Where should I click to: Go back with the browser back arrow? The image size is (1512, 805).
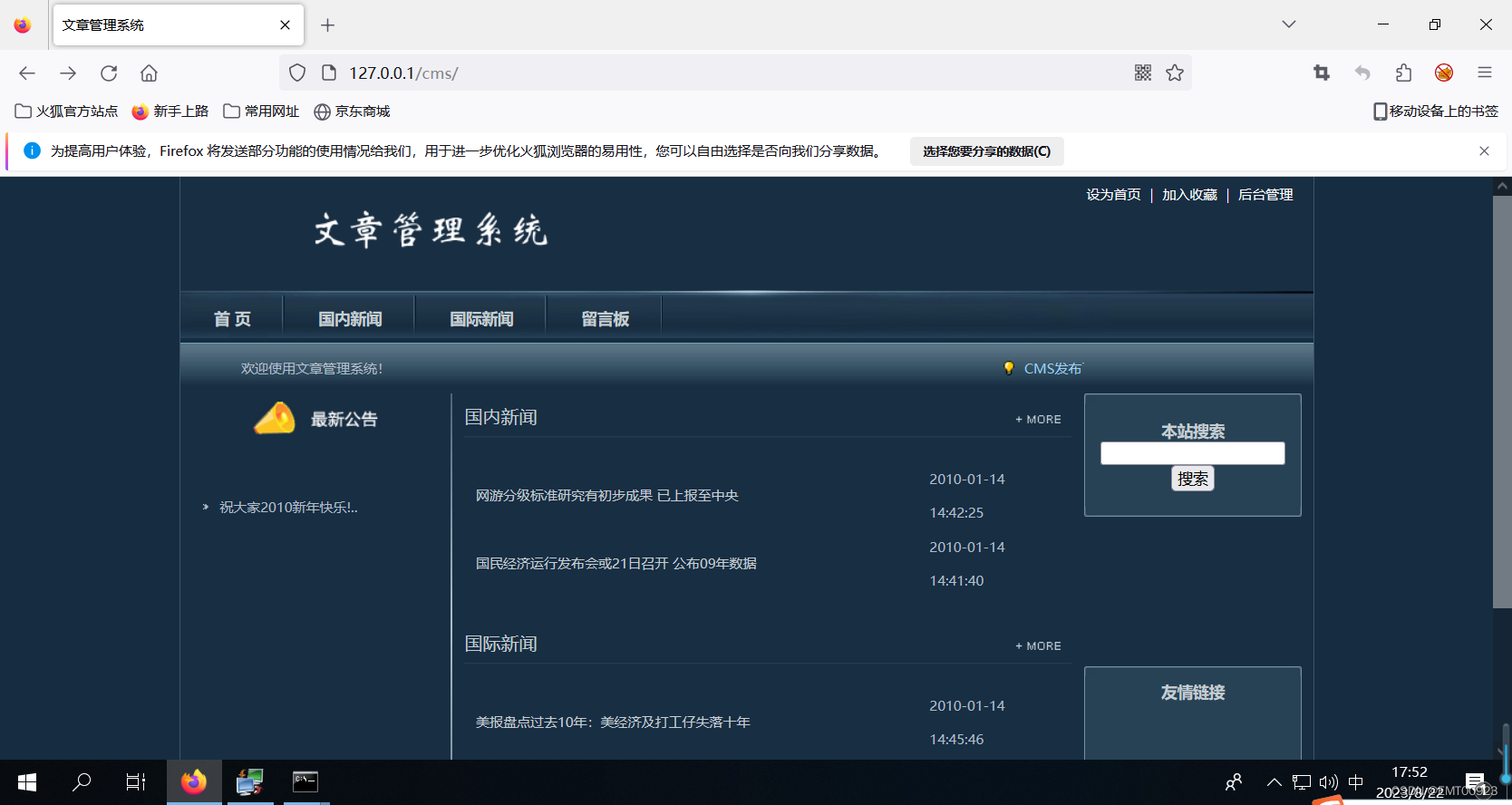27,73
